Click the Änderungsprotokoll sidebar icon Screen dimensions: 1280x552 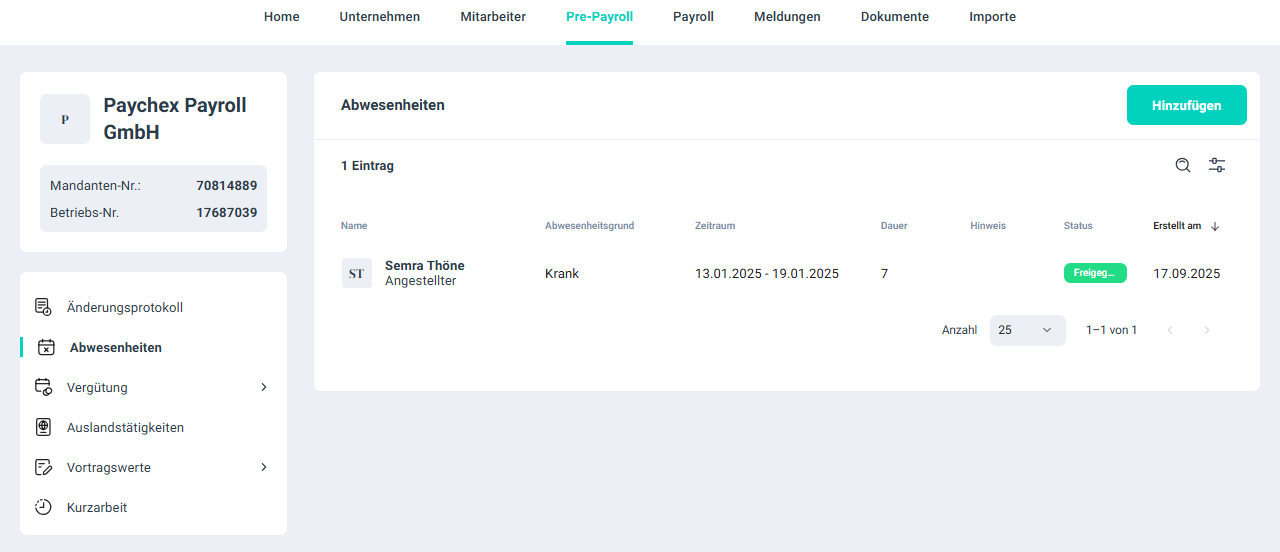[x=43, y=307]
